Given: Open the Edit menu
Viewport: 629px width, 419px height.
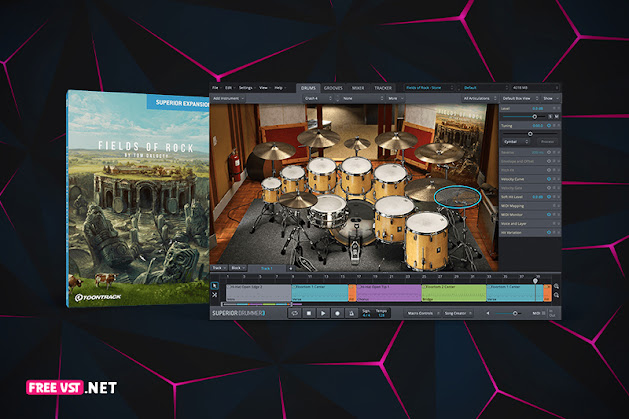Looking at the screenshot, I should click(x=230, y=87).
